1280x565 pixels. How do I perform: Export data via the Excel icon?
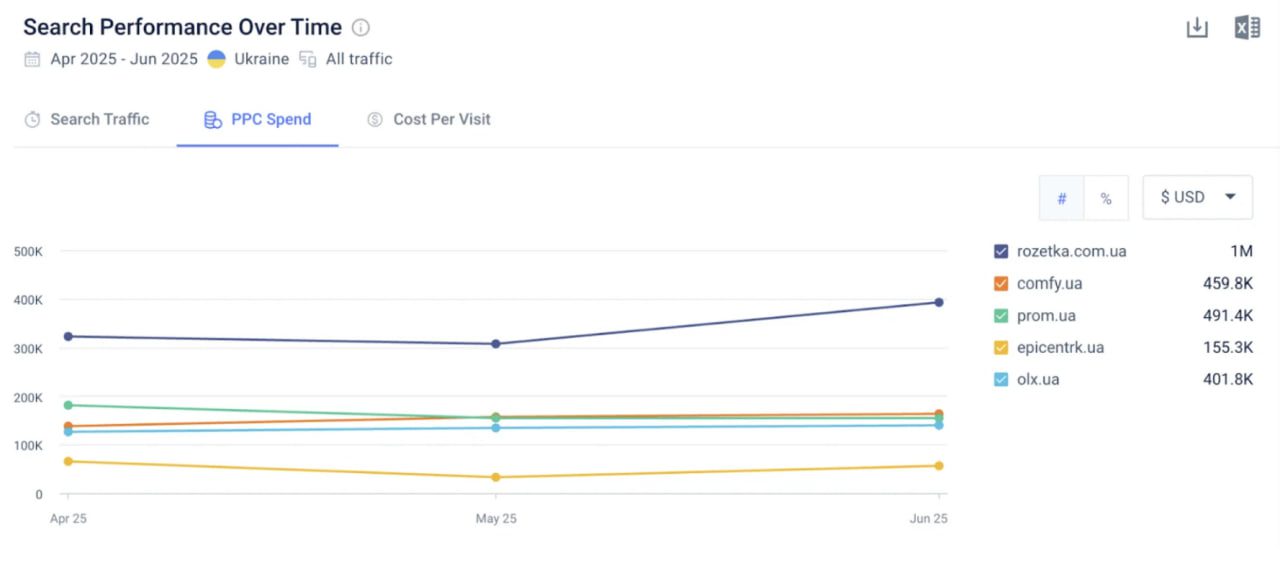[x=1247, y=28]
